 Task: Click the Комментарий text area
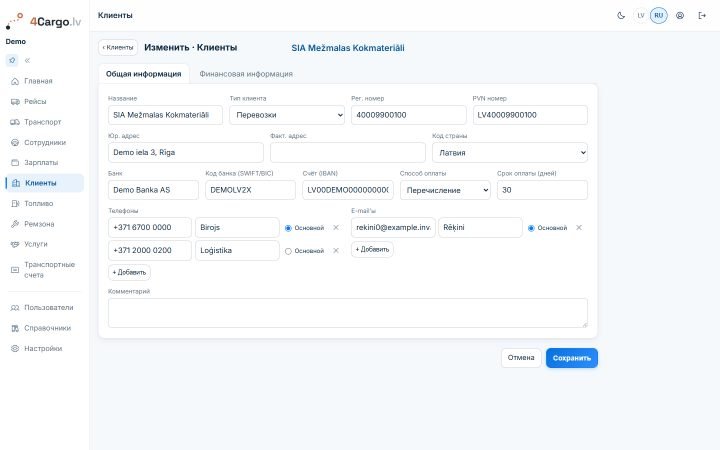(x=348, y=313)
